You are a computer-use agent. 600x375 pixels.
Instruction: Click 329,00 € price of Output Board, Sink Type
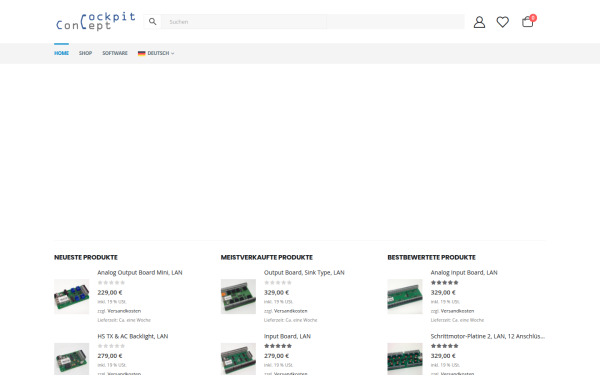point(276,292)
